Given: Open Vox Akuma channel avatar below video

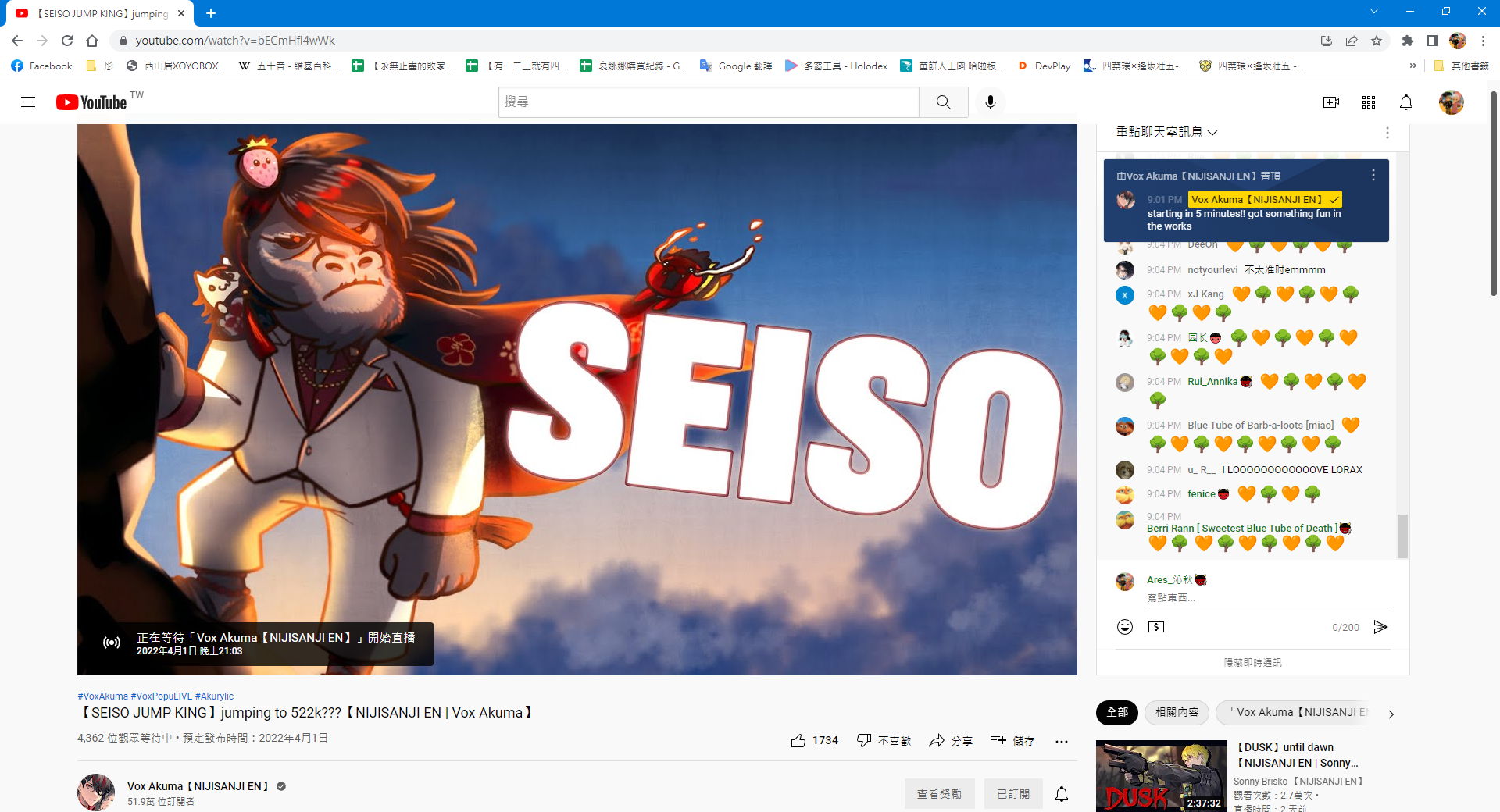Looking at the screenshot, I should pos(96,792).
